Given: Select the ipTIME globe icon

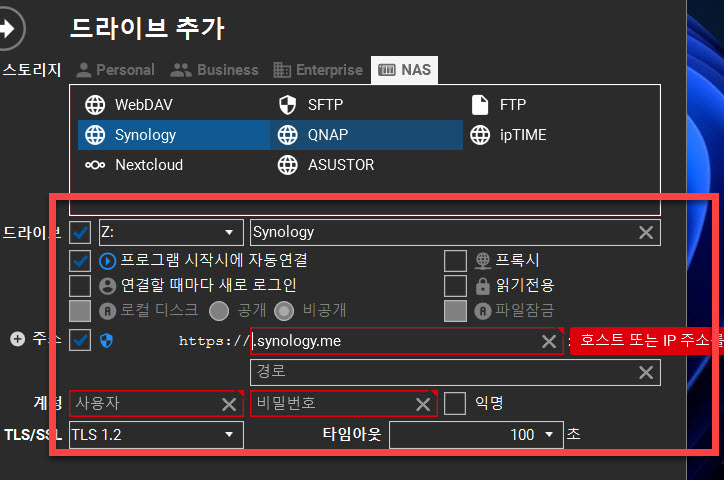Looking at the screenshot, I should 480,135.
